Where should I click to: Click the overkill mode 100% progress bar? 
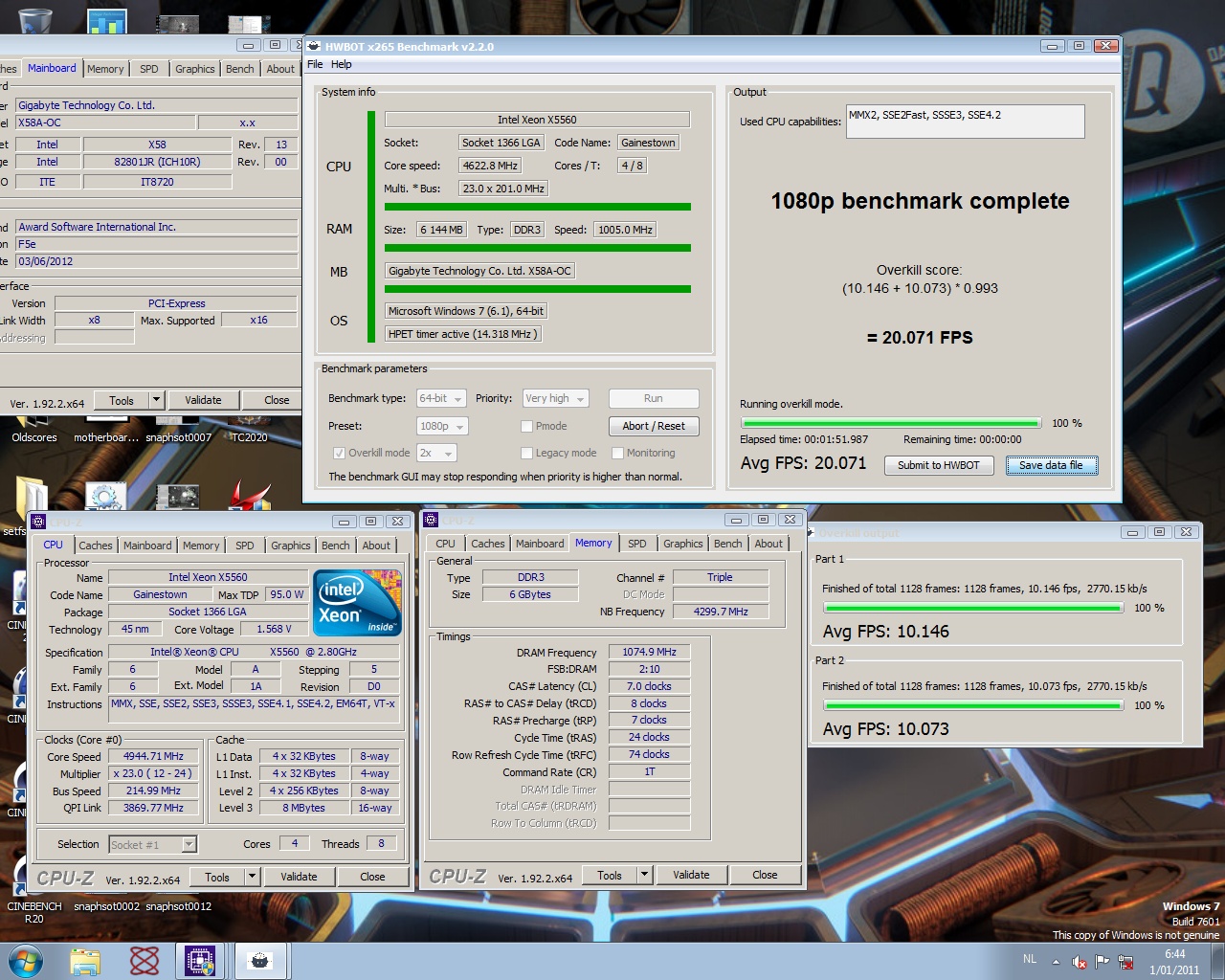click(891, 423)
